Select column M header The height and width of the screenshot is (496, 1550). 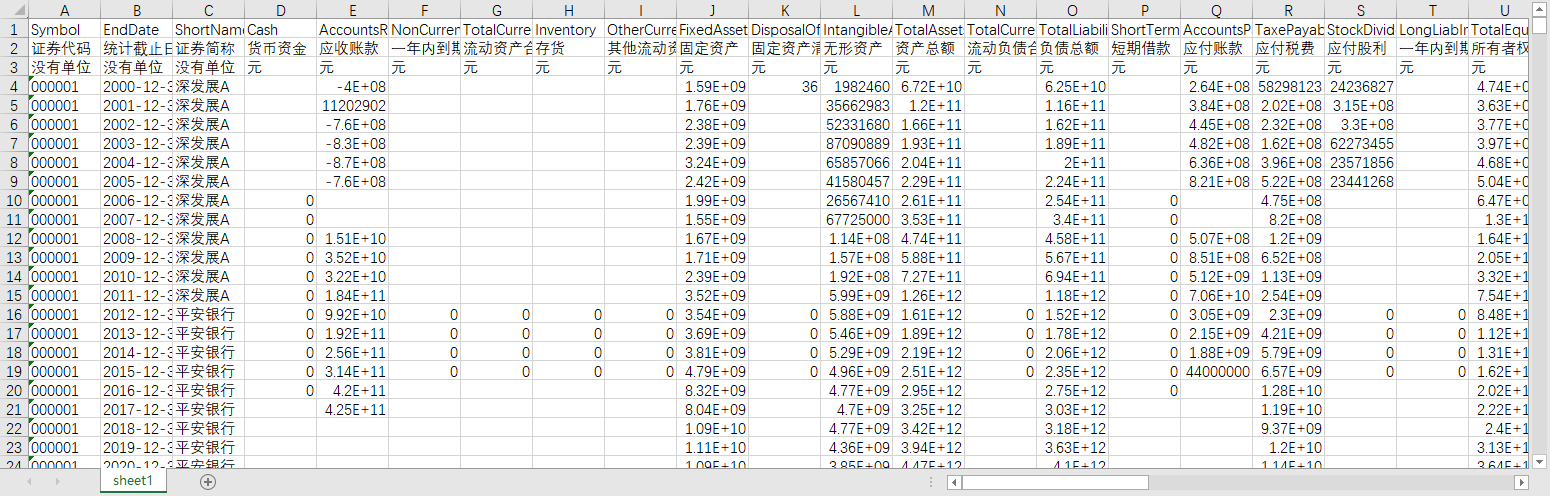click(928, 10)
